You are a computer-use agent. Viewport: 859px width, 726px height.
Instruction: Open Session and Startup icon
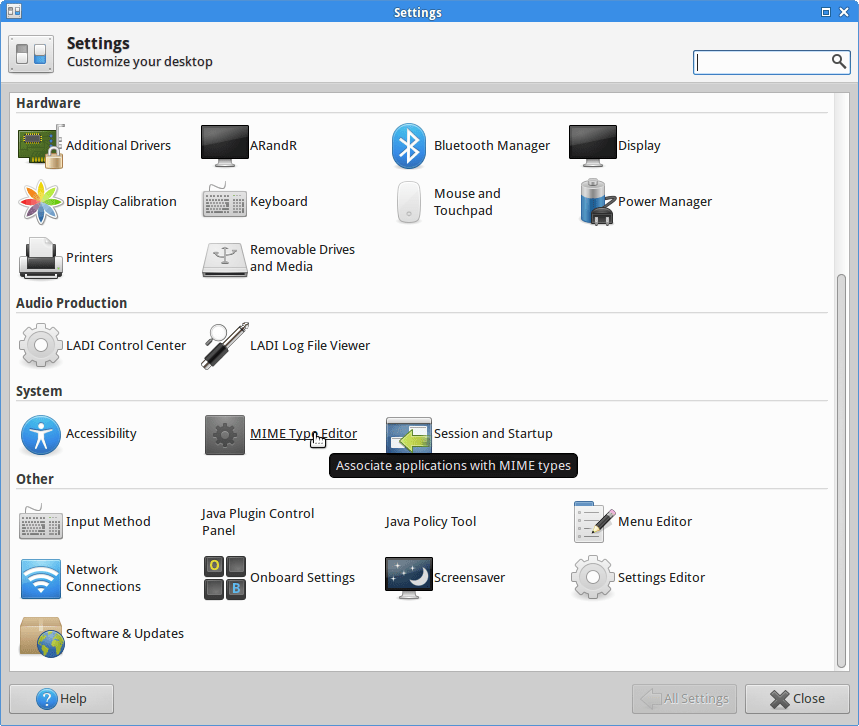[409, 436]
